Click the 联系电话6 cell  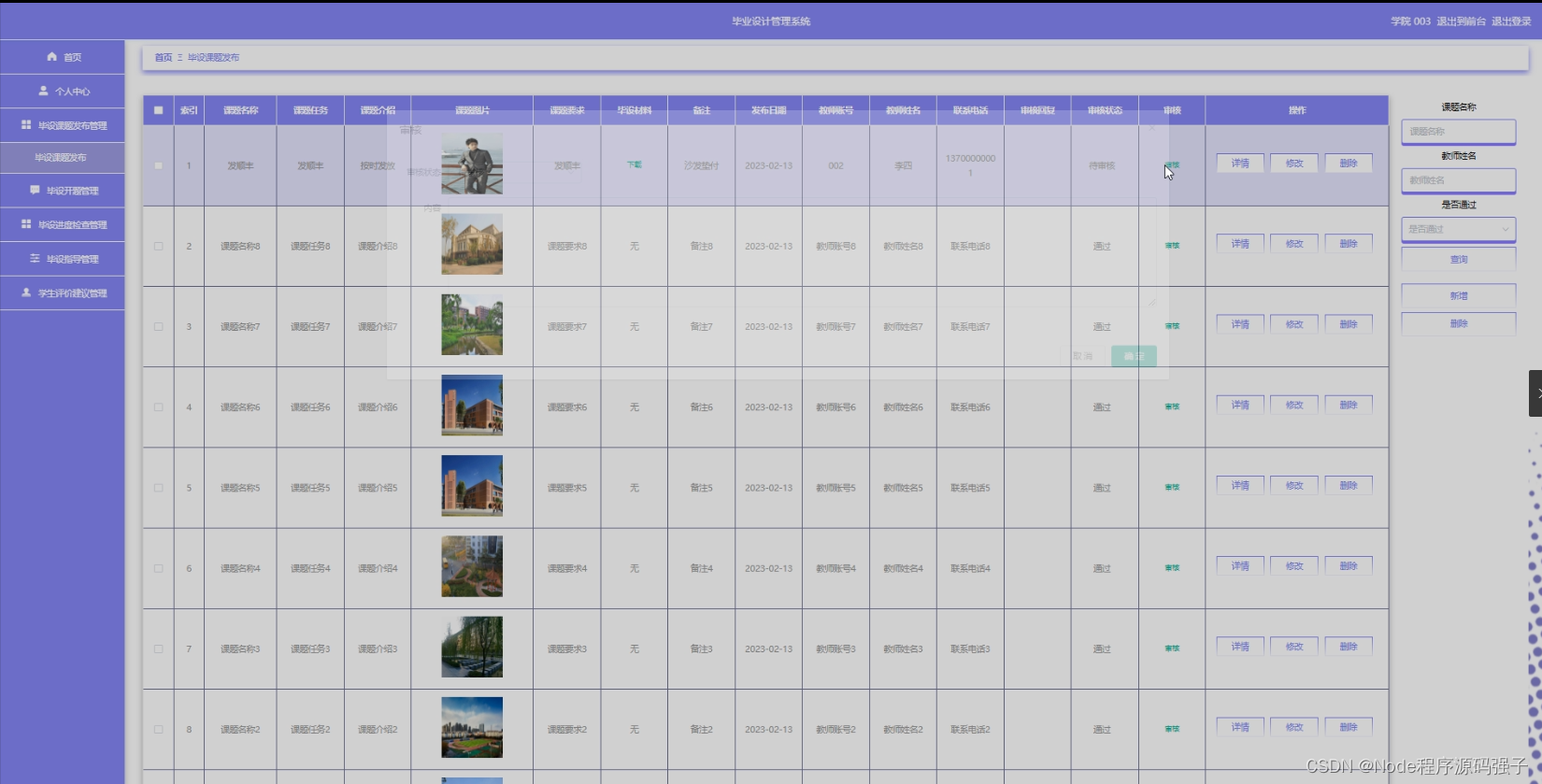tap(970, 407)
